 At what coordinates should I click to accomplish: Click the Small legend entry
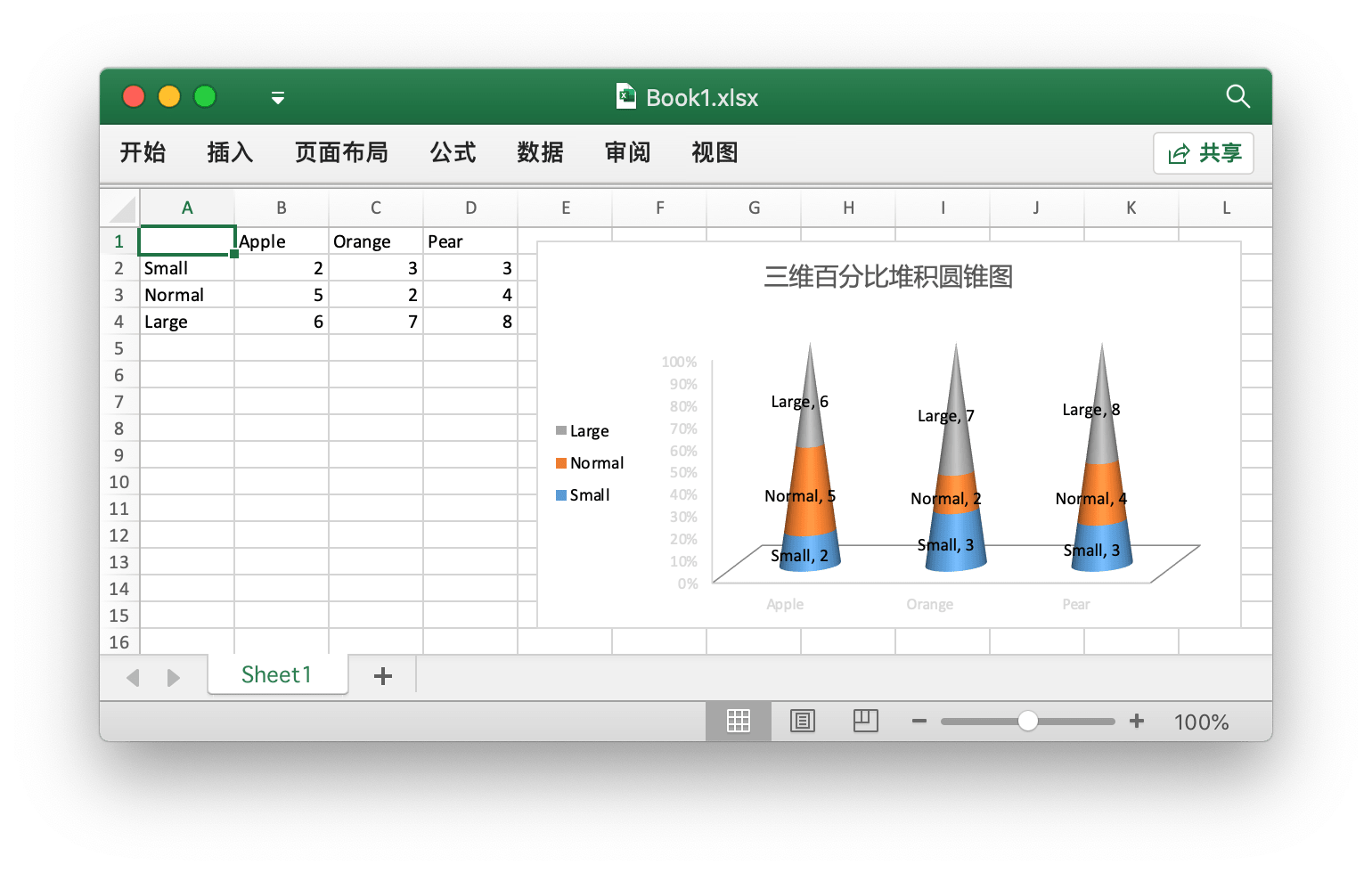coord(583,495)
